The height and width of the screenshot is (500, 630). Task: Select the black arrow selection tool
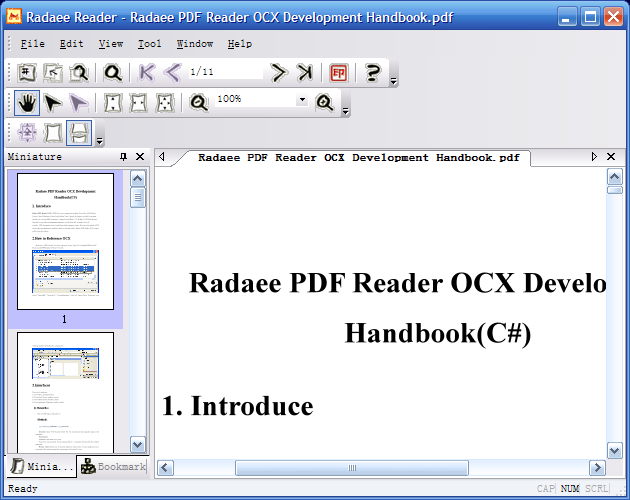[53, 103]
